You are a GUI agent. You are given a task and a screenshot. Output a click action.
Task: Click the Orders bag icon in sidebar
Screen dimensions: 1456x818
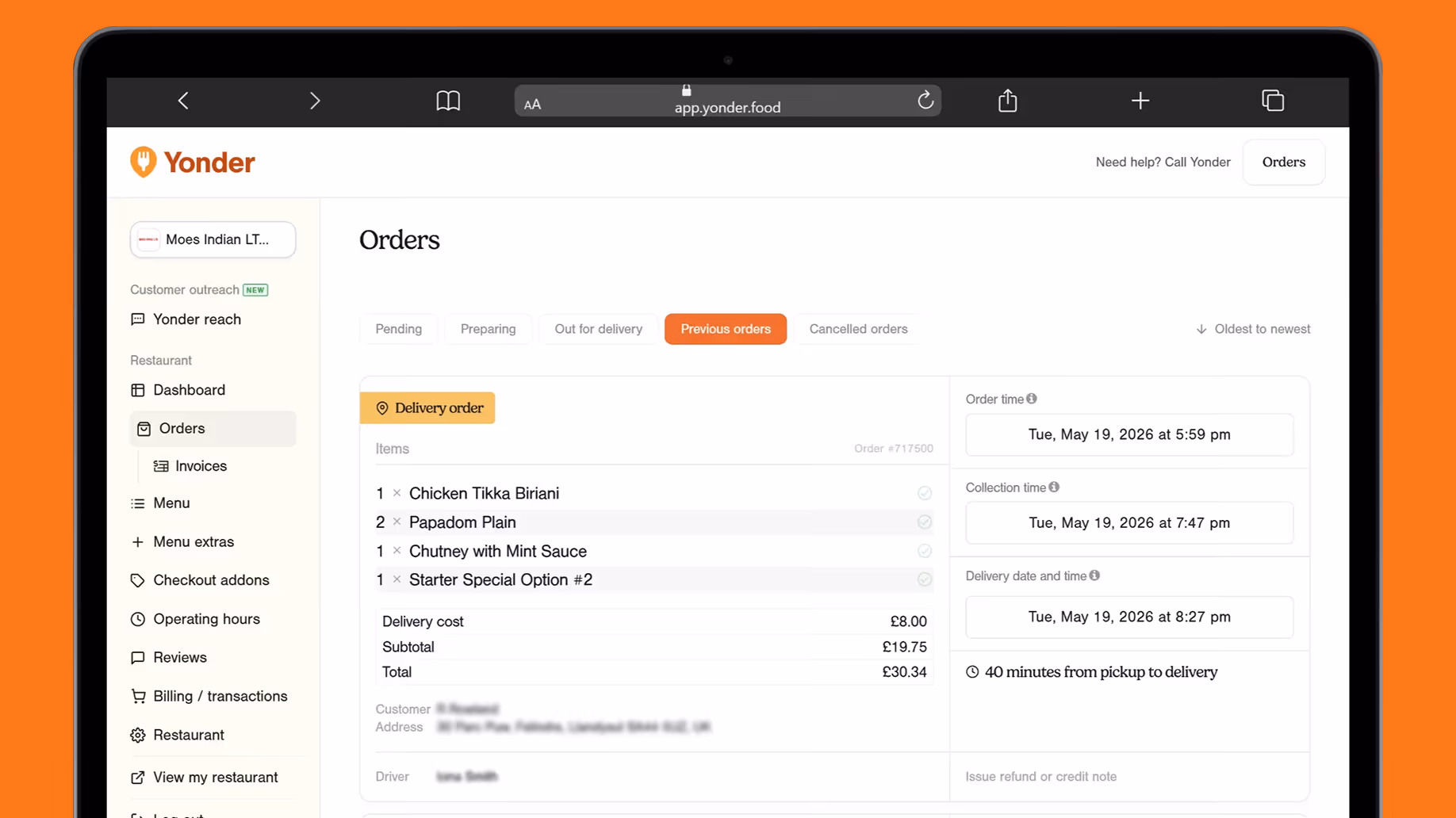click(144, 429)
